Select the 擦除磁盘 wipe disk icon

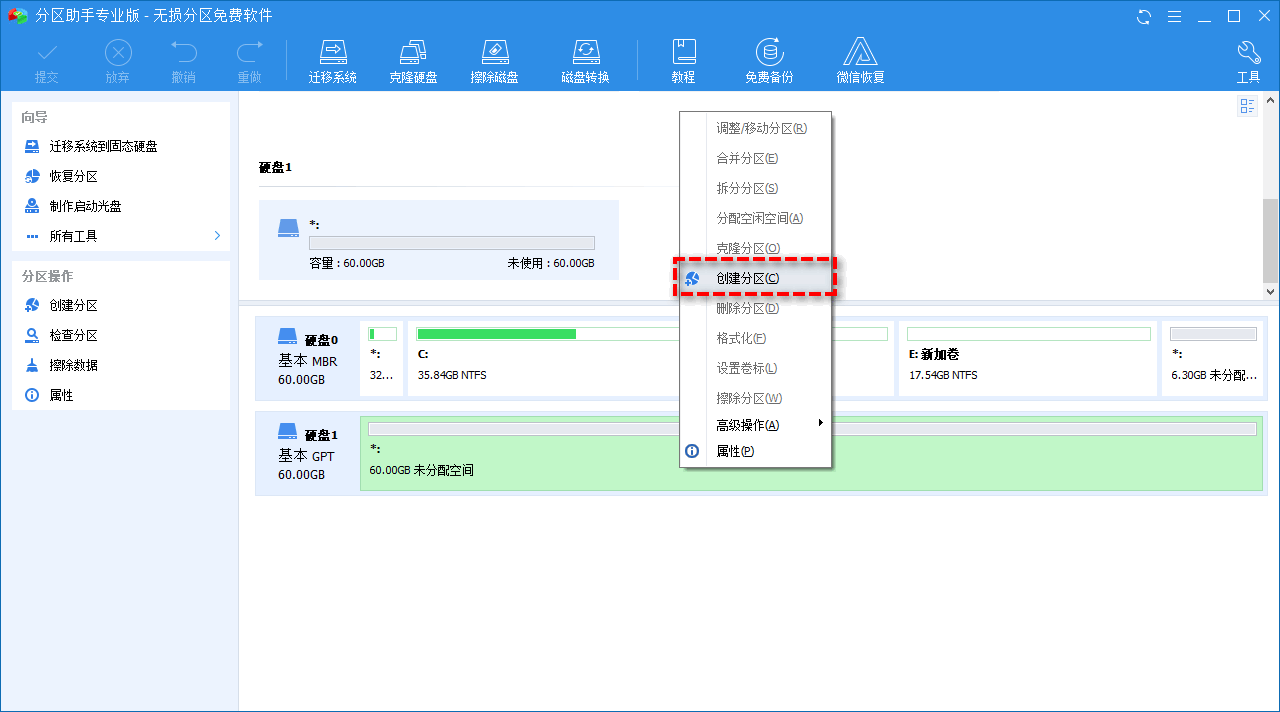pyautogui.click(x=494, y=53)
